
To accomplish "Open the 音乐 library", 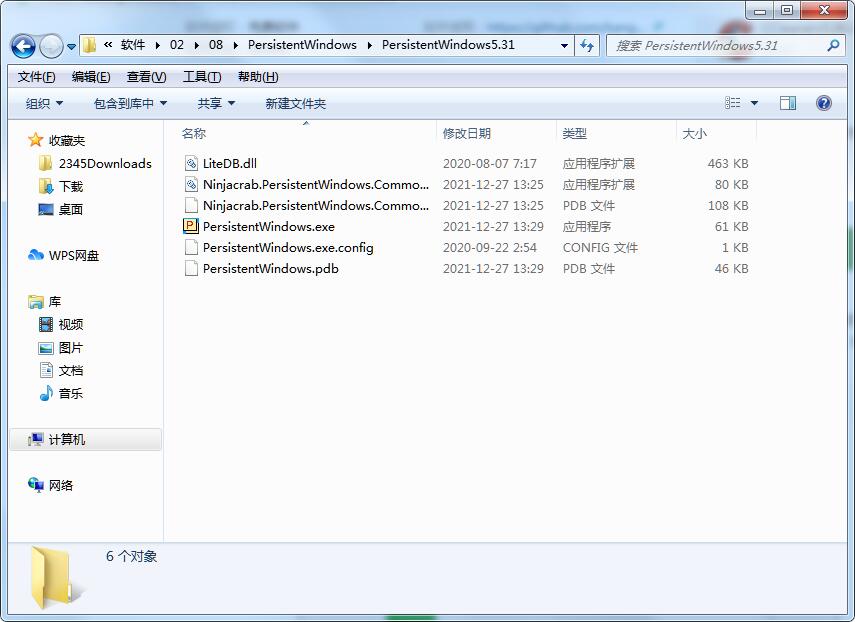I will tap(71, 394).
